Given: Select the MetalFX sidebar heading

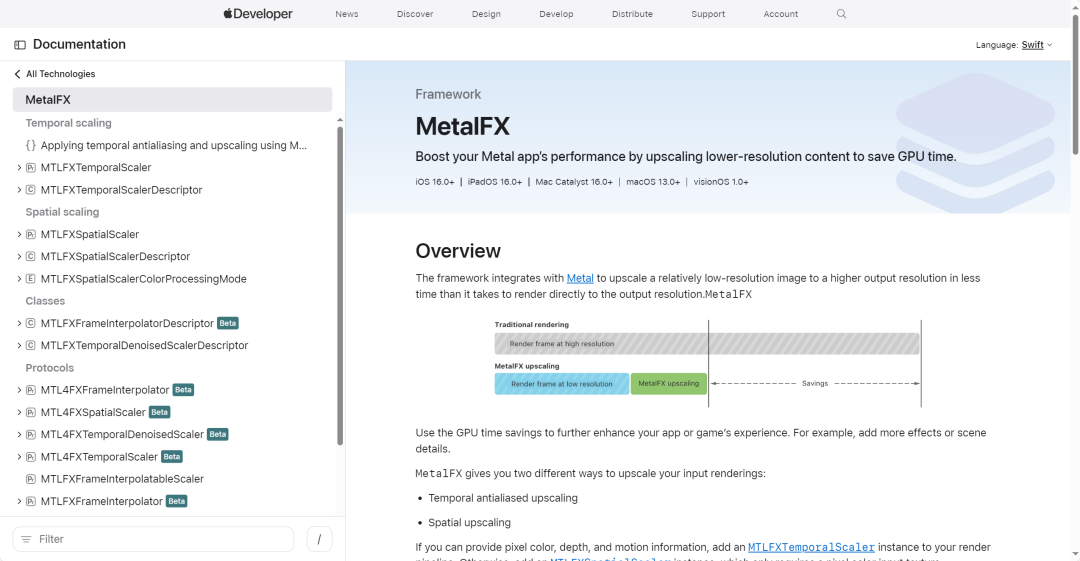Looking at the screenshot, I should (x=172, y=100).
